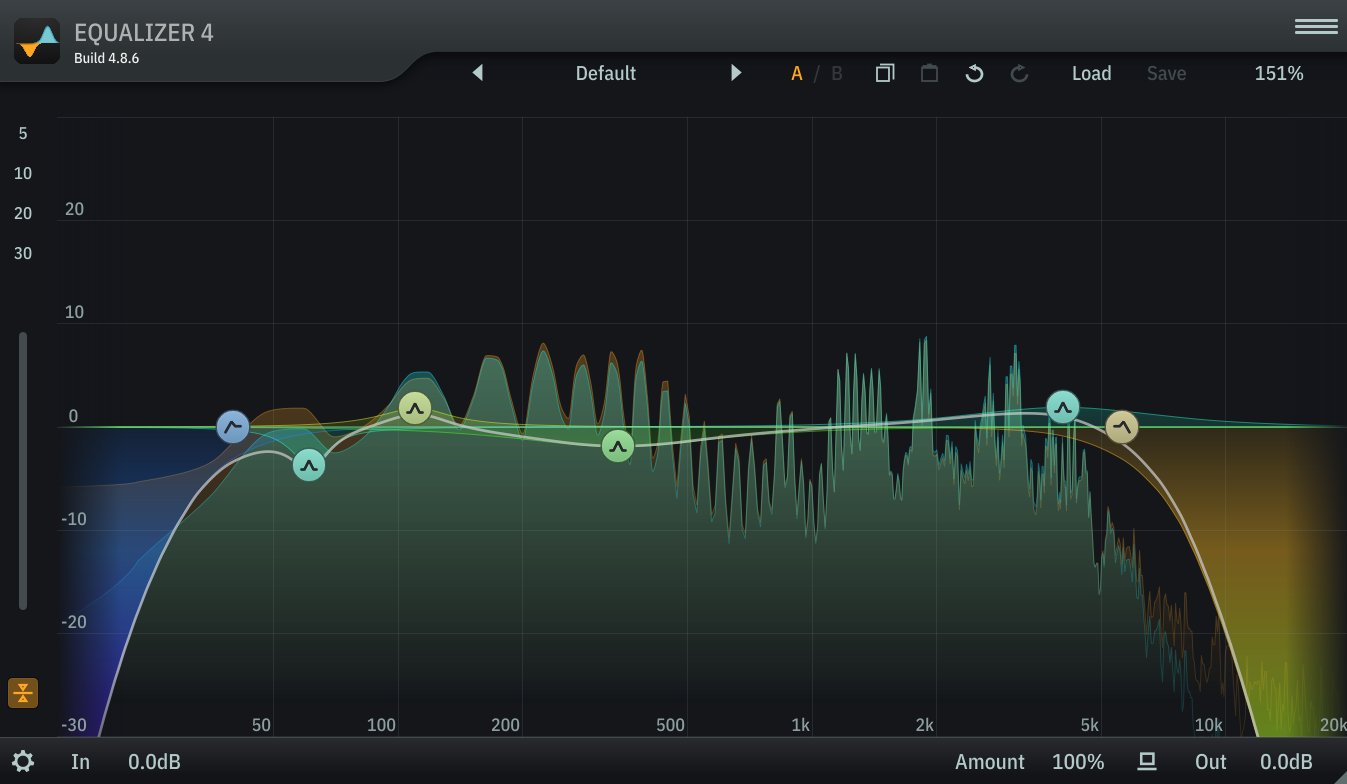Open the settings gear icon
The height and width of the screenshot is (784, 1347).
23,762
